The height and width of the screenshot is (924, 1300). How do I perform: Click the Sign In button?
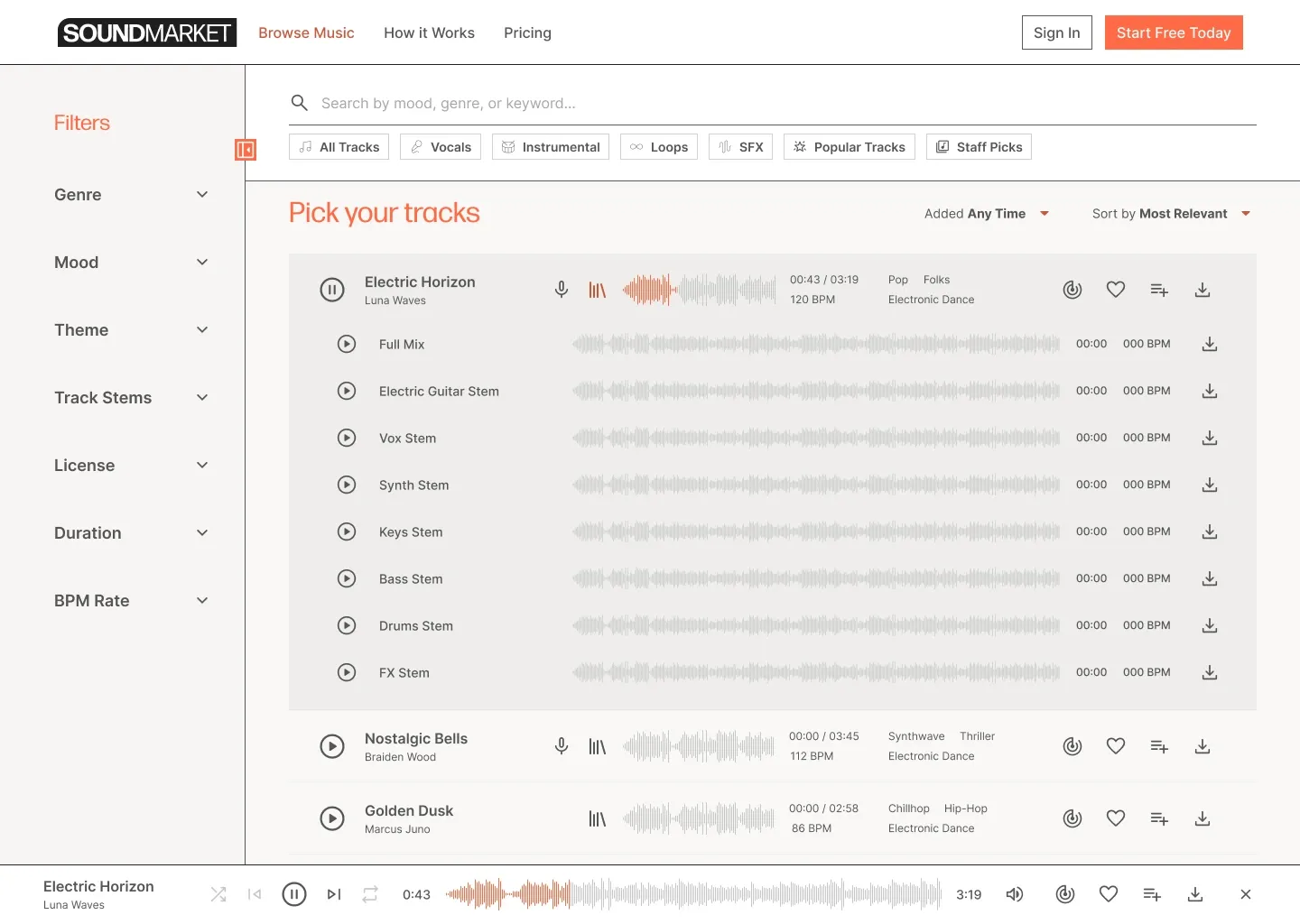point(1057,32)
